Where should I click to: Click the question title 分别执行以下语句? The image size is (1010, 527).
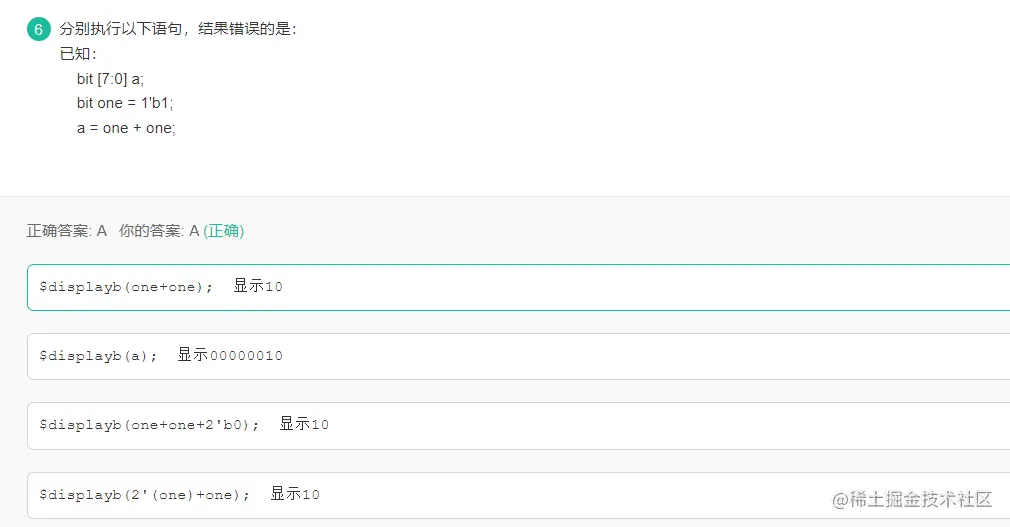pos(178,29)
